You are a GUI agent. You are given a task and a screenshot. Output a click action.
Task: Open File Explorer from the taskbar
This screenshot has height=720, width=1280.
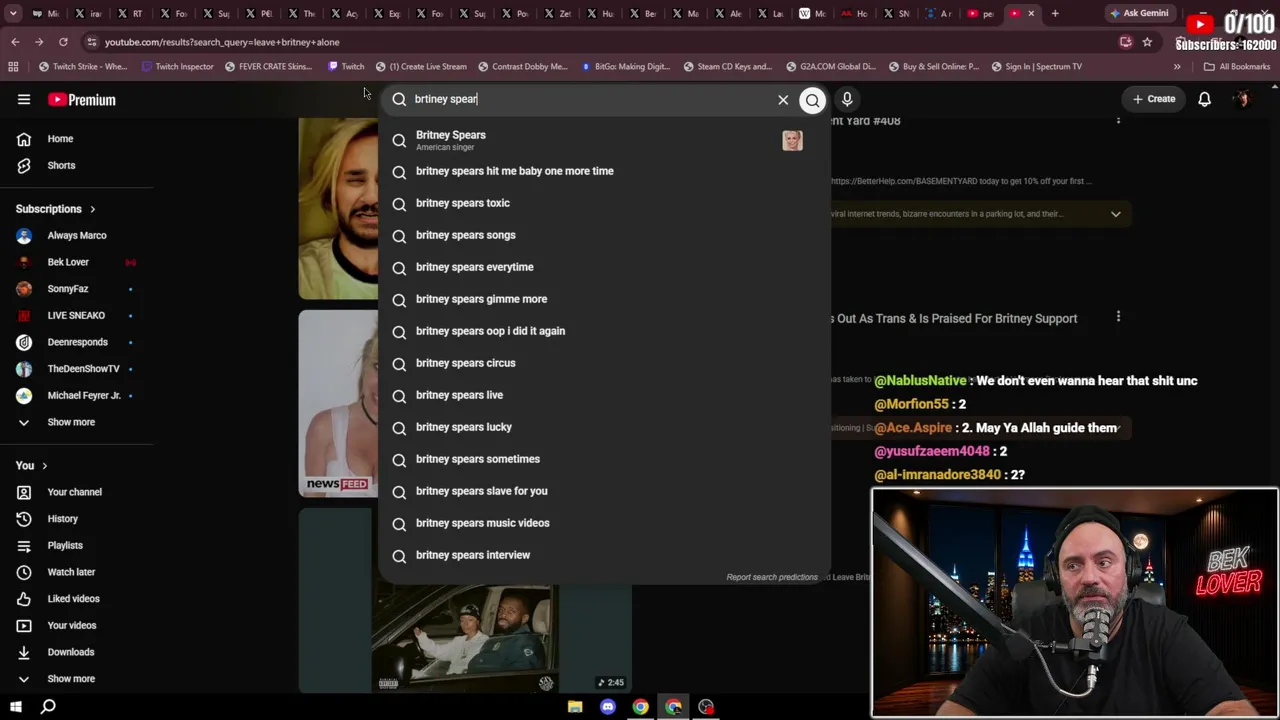click(x=575, y=707)
